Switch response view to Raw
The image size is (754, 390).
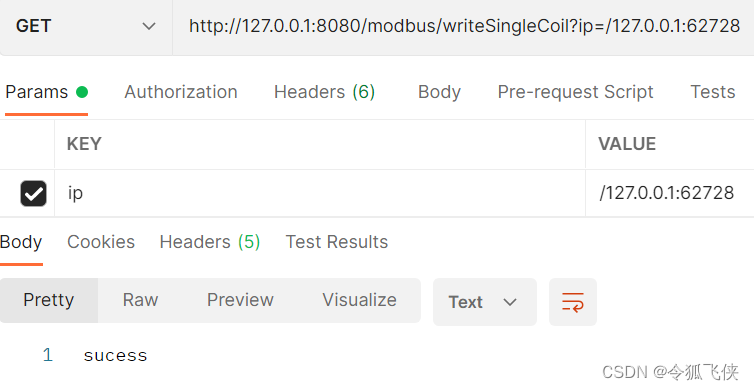pos(140,300)
